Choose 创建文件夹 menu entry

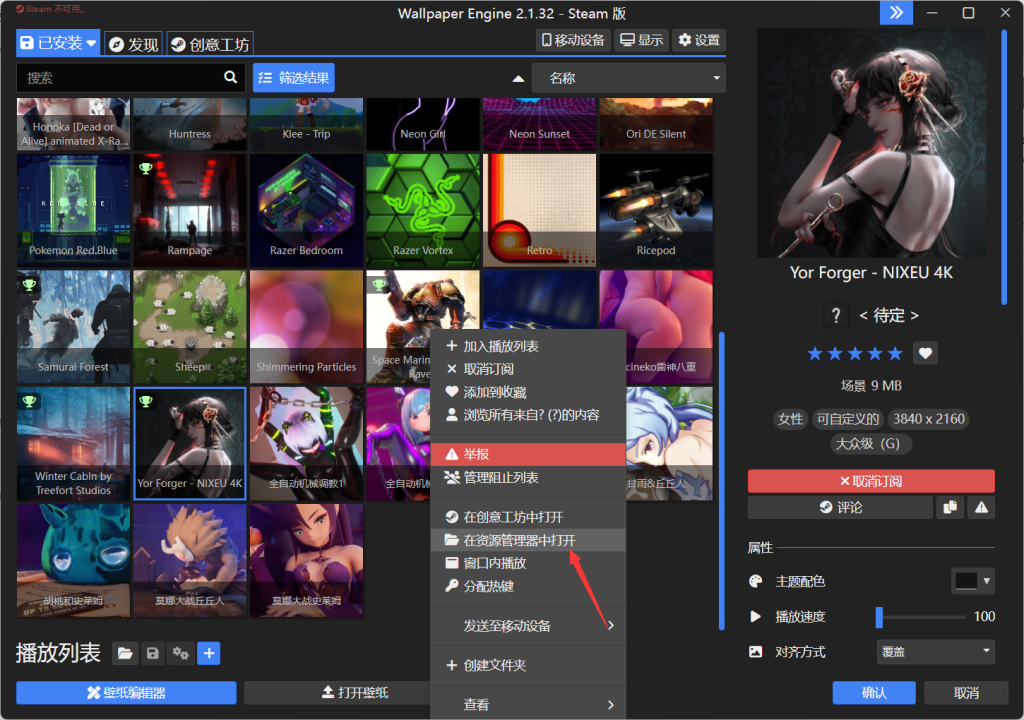tap(528, 665)
